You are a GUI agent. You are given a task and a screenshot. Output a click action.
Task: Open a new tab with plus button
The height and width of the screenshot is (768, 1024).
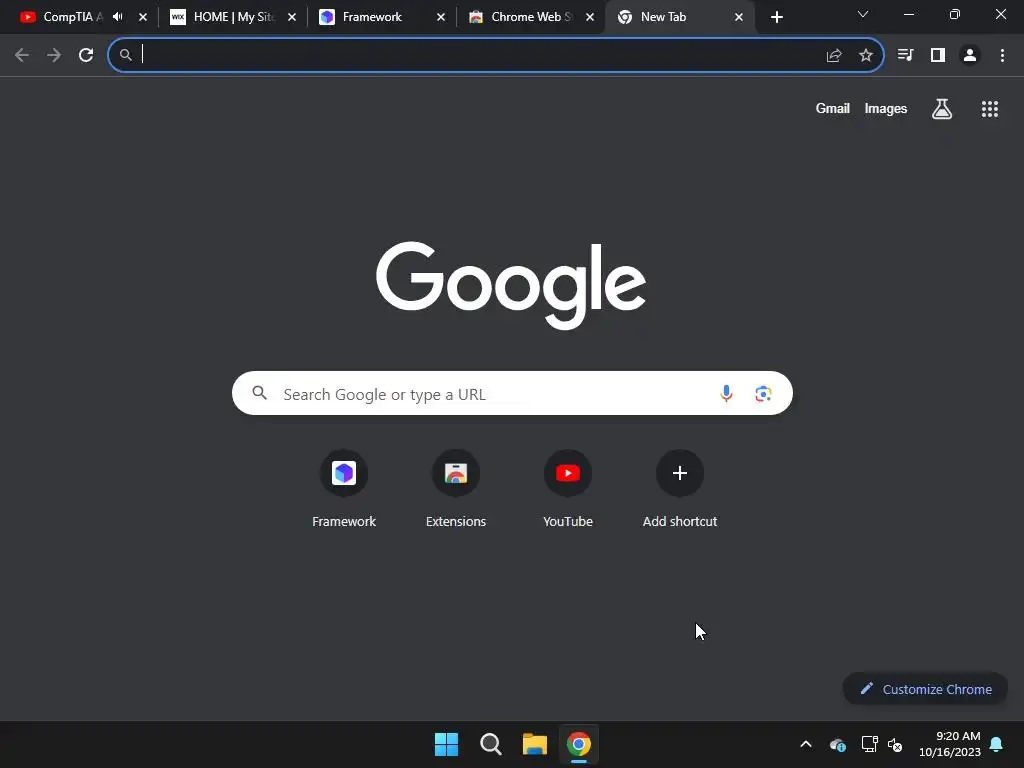[776, 17]
